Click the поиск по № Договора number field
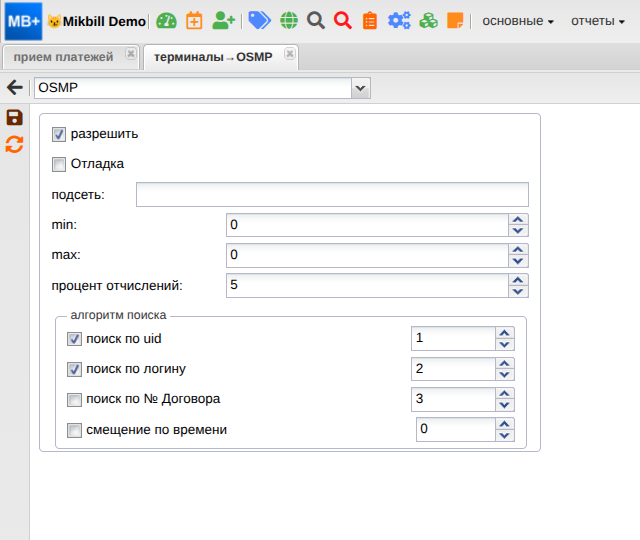Viewport: 640px width, 540px height. (x=453, y=399)
